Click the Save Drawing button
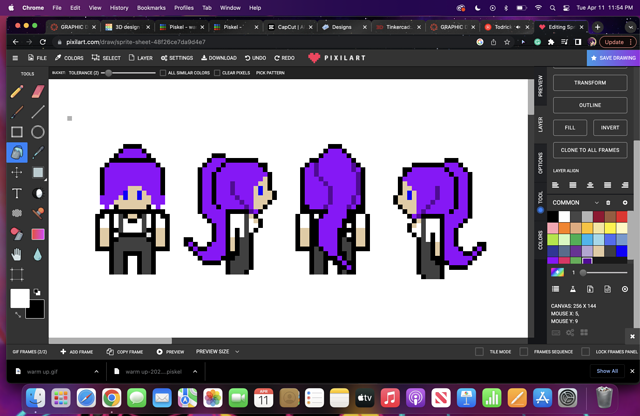Viewport: 640px width, 416px height. click(612, 58)
